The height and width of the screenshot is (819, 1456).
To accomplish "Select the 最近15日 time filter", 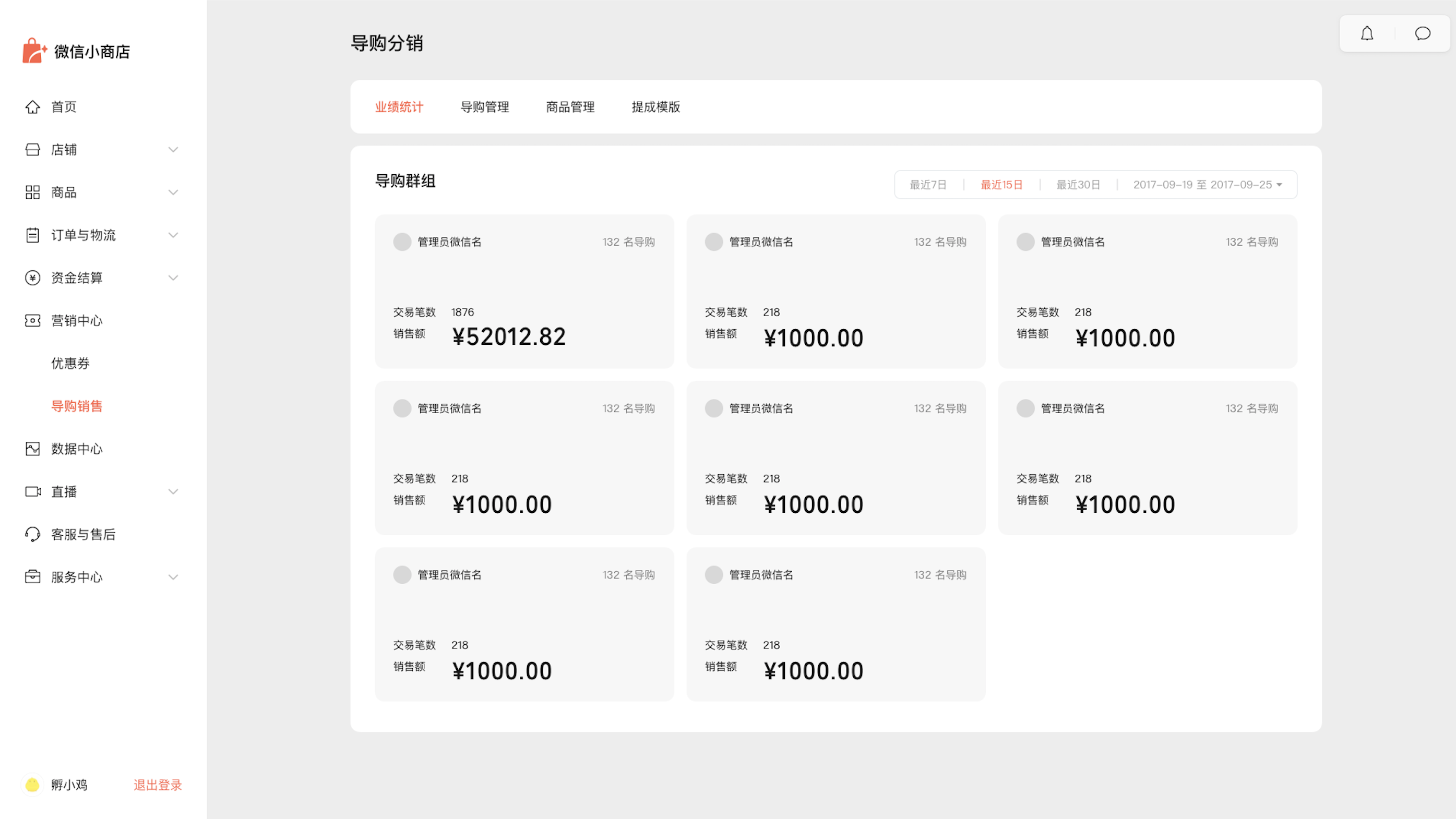I will [1001, 185].
